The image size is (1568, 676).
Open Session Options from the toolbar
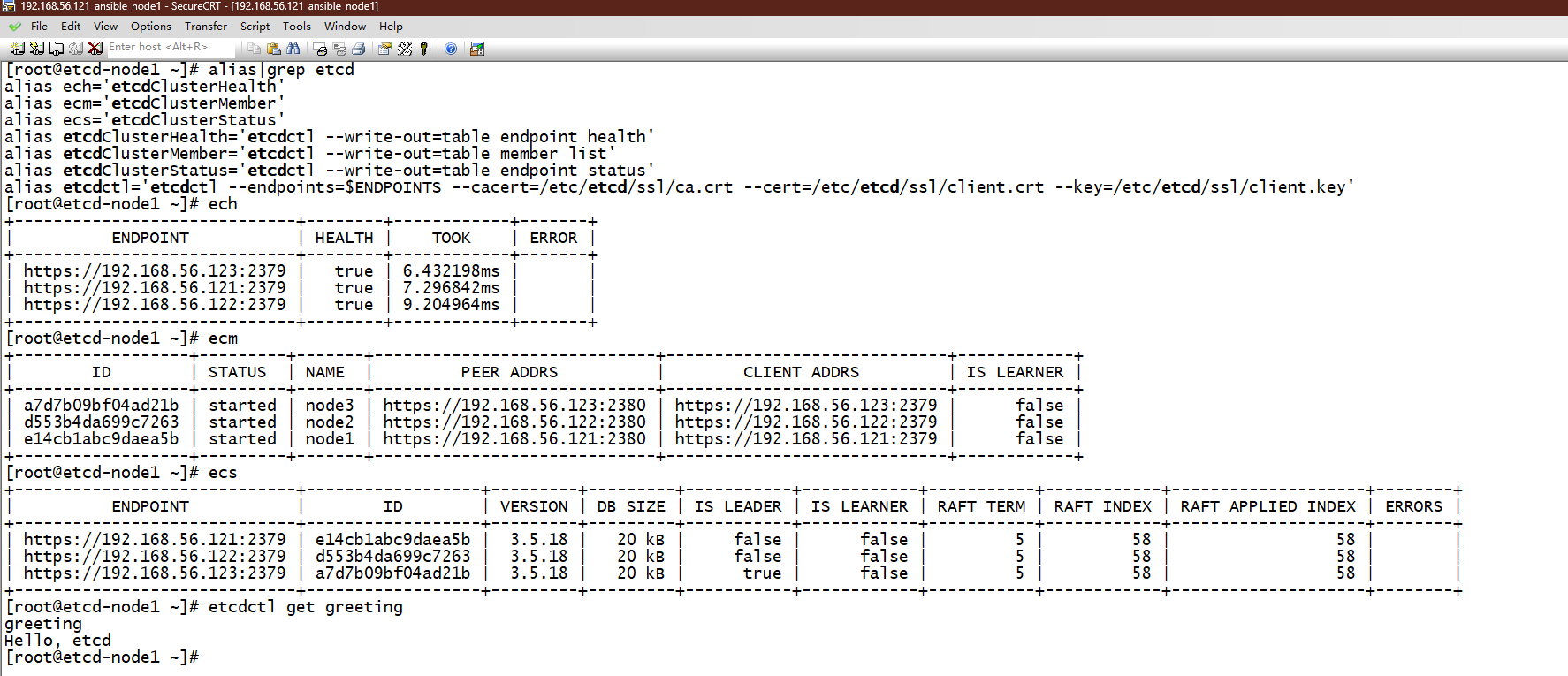pyautogui.click(x=384, y=49)
